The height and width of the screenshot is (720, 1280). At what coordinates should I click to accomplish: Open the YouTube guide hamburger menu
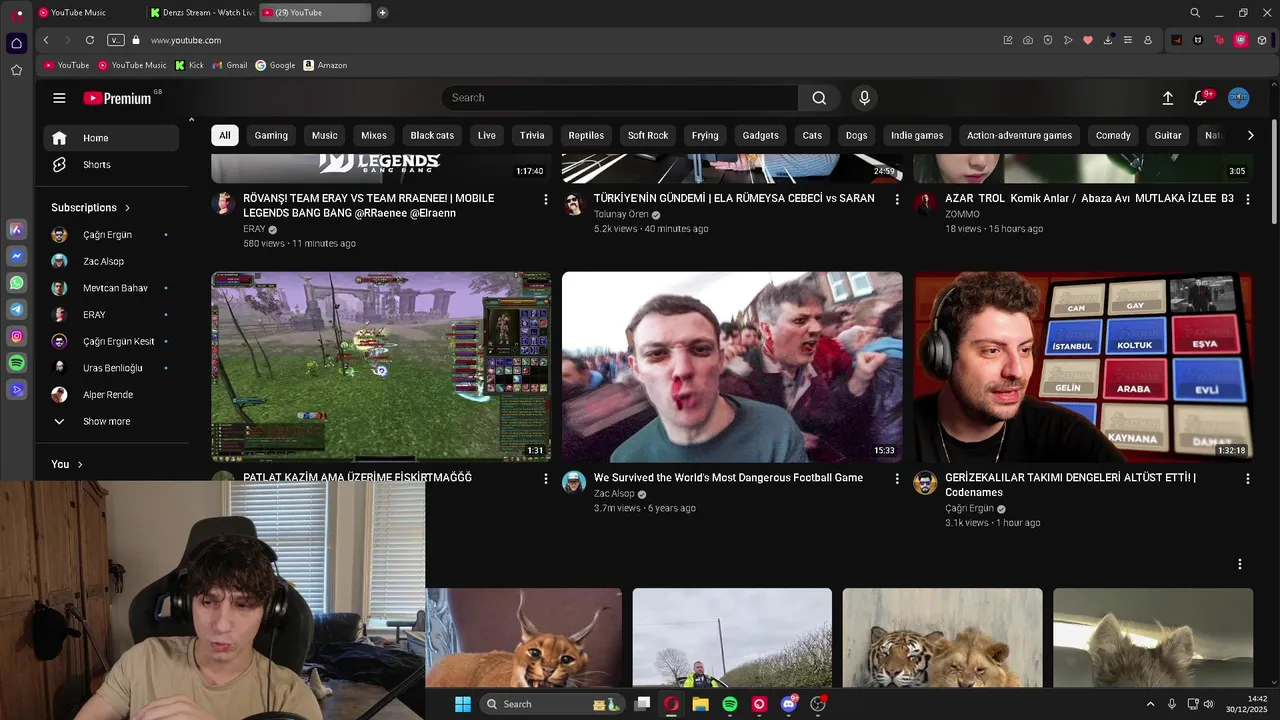[59, 98]
